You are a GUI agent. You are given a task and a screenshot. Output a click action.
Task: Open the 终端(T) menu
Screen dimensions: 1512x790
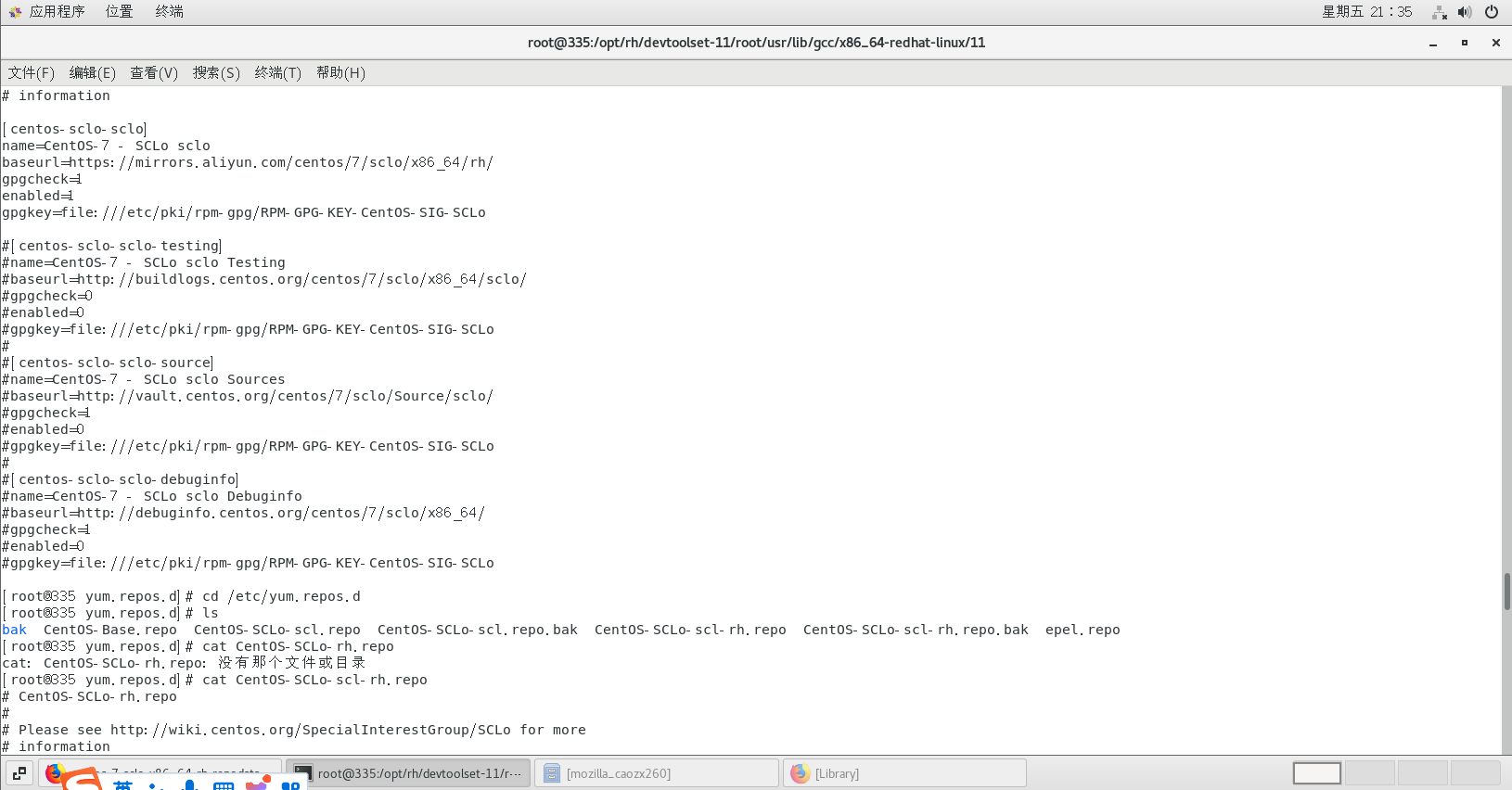point(278,73)
